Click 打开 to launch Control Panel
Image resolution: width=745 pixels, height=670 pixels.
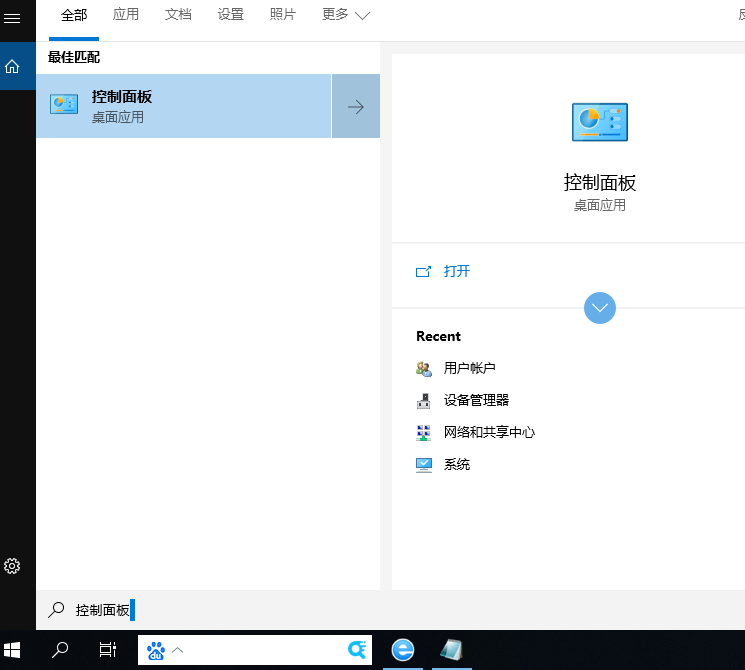pos(457,271)
